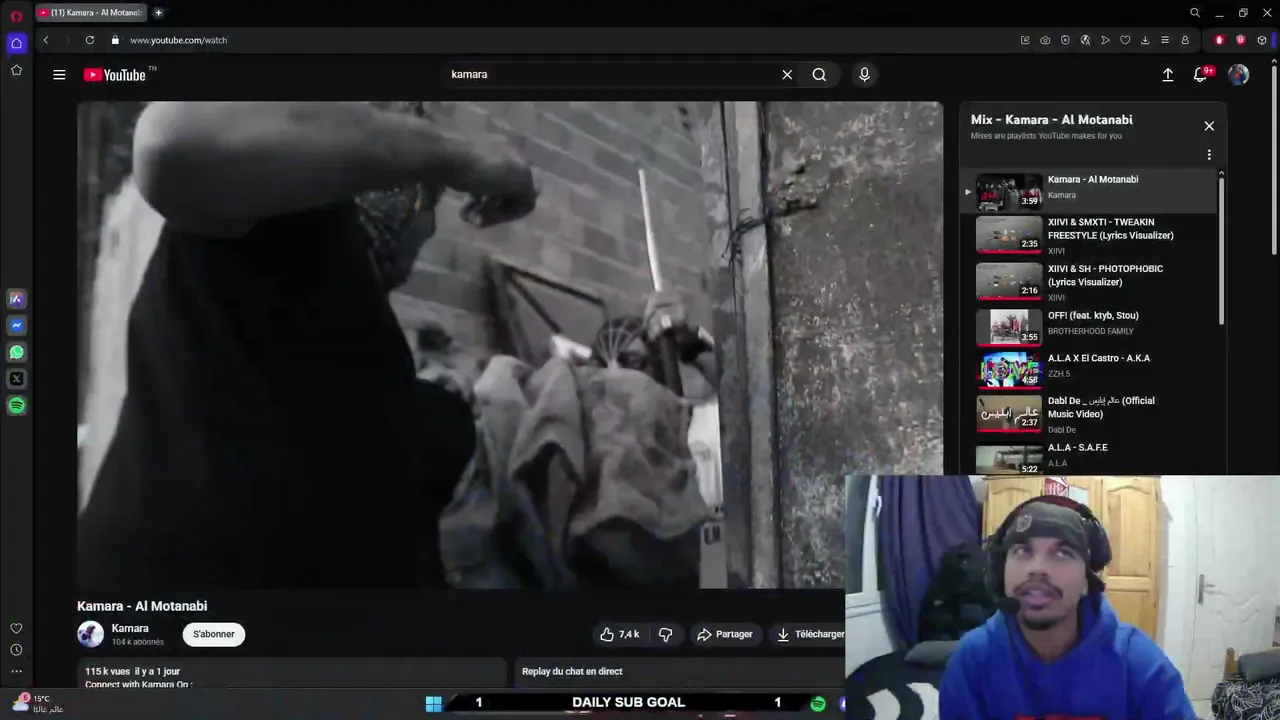Open the Windows Start button
Screen dimensions: 1280x720
[433, 704]
